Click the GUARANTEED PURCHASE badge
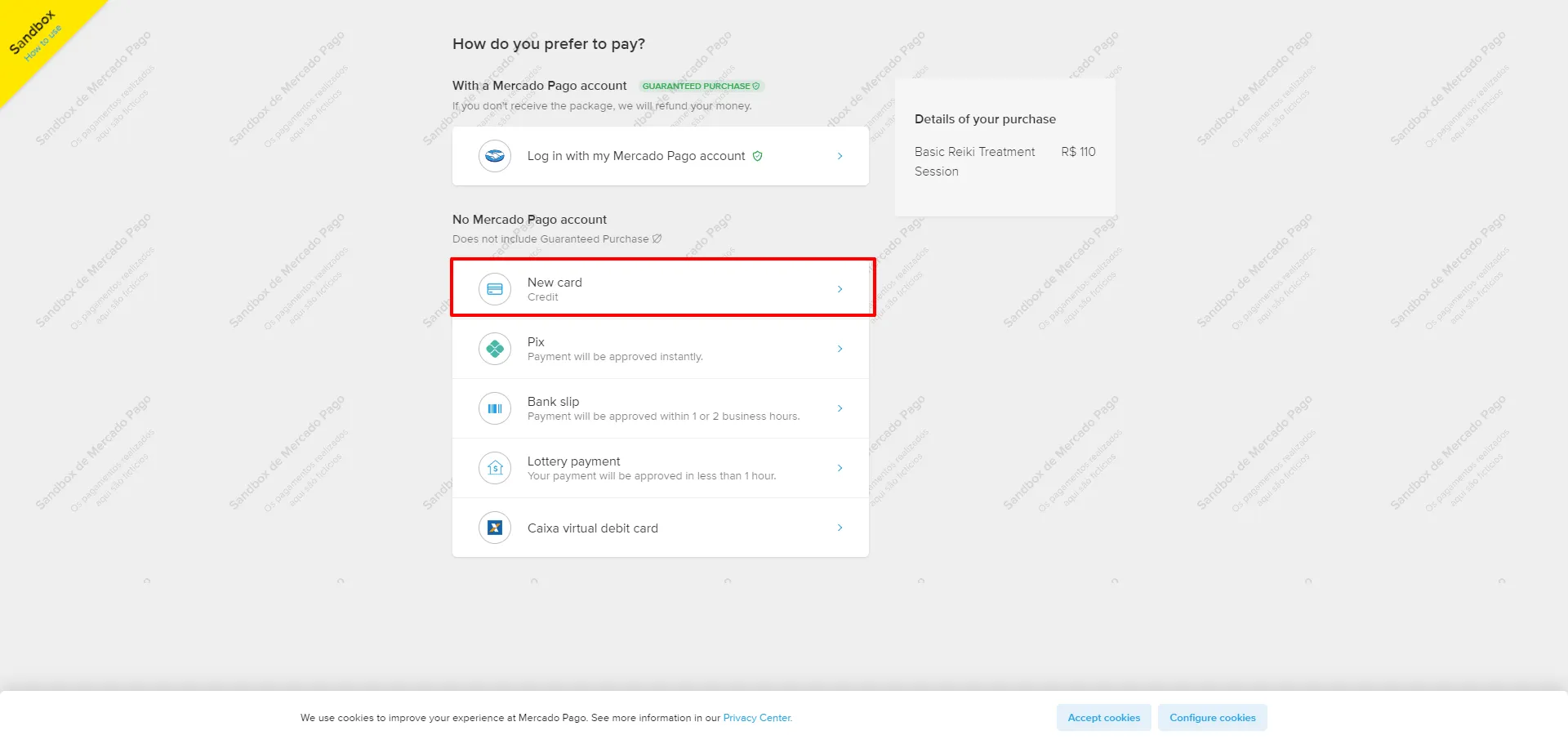The image size is (1568, 744). pos(701,86)
